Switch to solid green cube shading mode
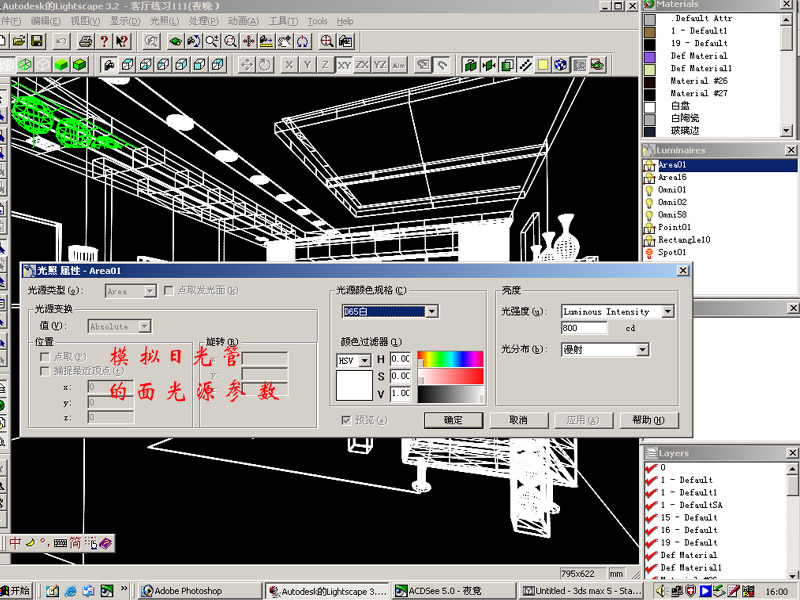 pos(61,65)
